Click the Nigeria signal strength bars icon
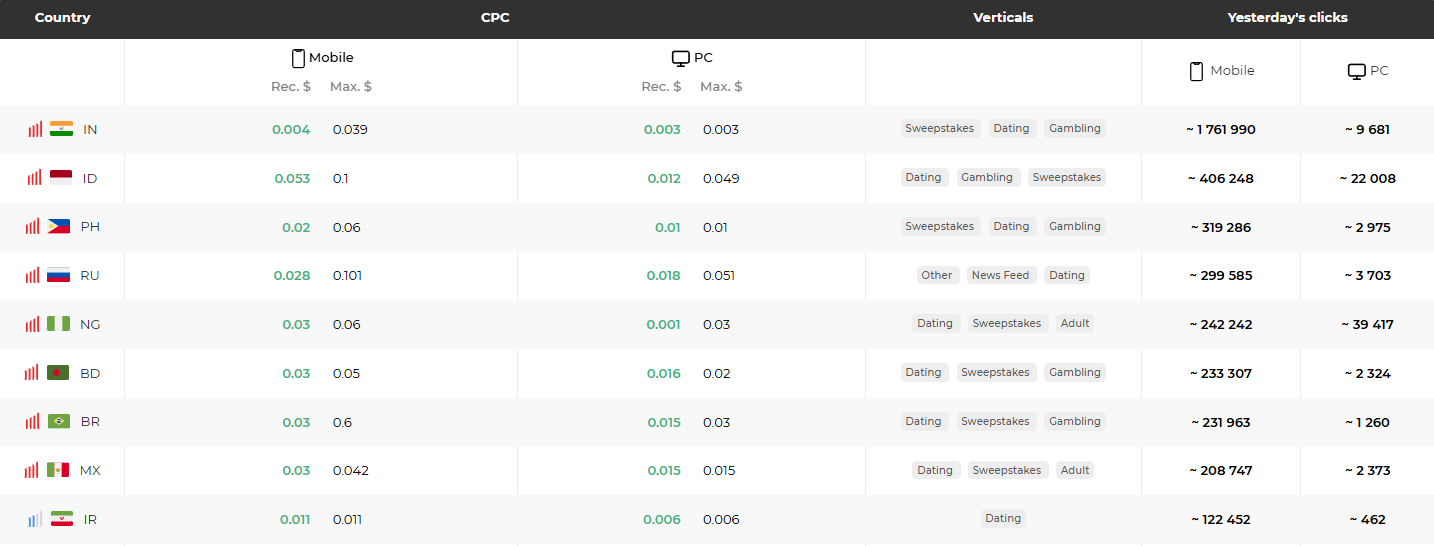Screen dimensions: 1434x546 (x=33, y=324)
